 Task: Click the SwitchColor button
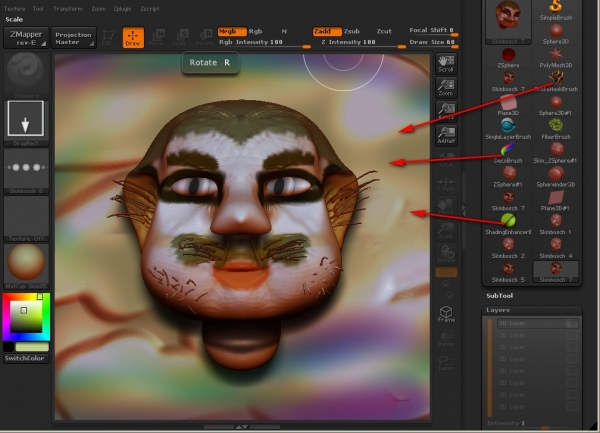point(25,358)
